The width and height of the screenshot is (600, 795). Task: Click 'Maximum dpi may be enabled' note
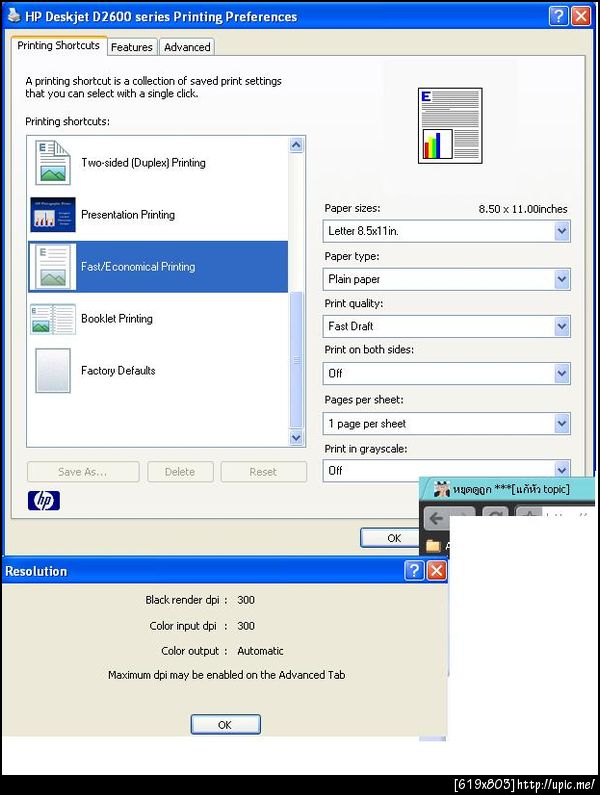coord(226,675)
